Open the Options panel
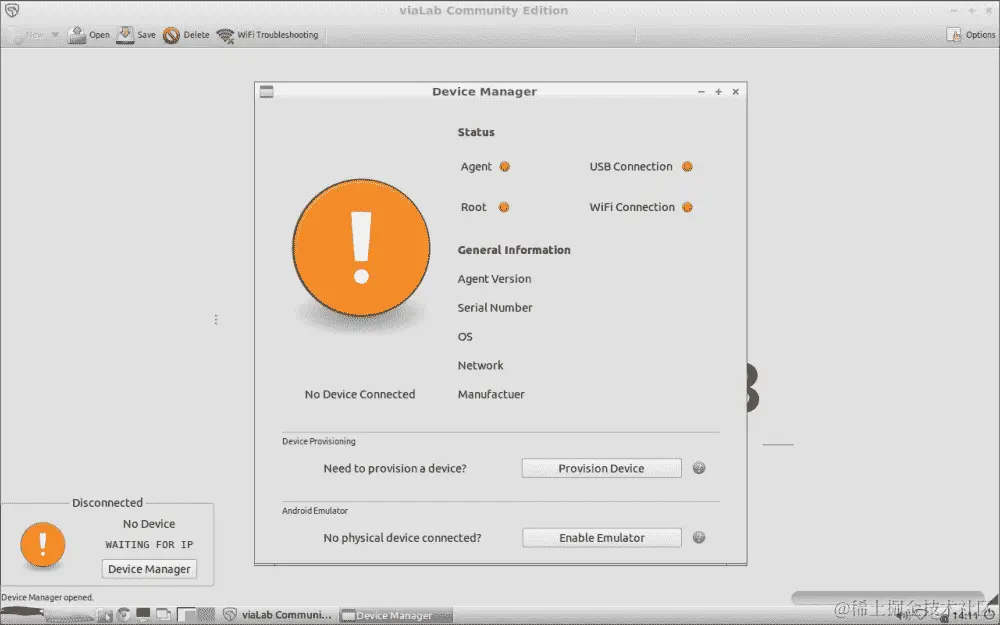The image size is (1000, 625). point(971,35)
